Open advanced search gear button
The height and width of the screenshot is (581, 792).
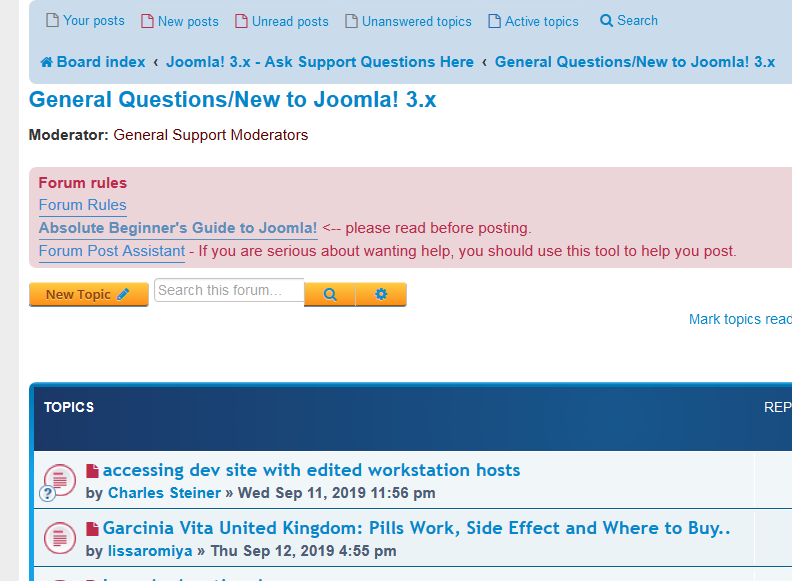click(x=381, y=295)
